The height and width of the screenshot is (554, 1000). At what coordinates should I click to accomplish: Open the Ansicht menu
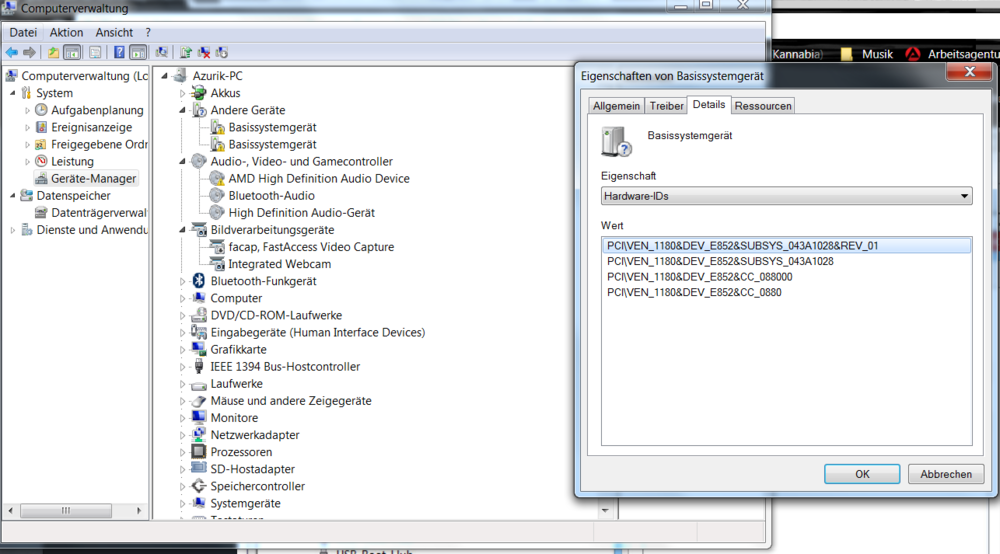click(x=115, y=33)
